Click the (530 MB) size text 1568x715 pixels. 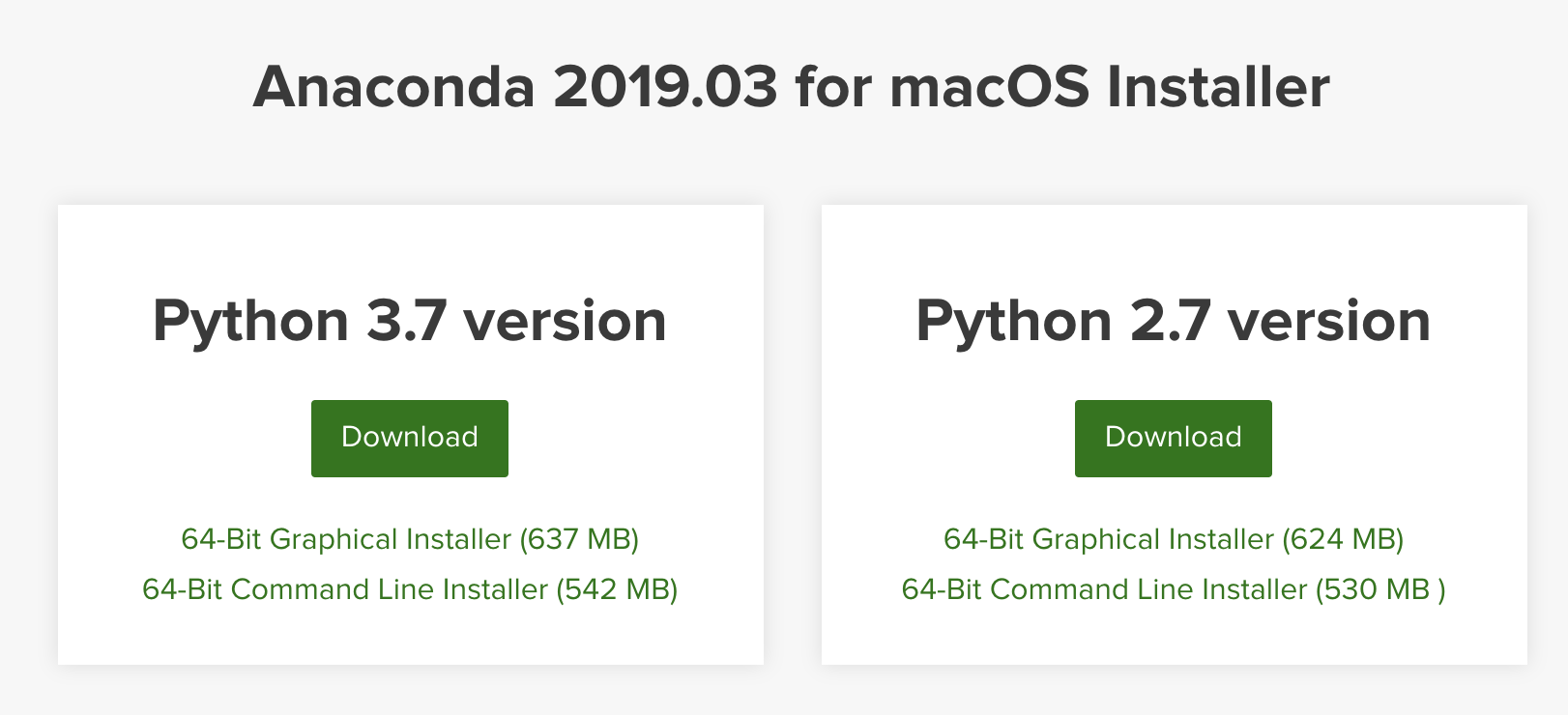tap(1379, 589)
